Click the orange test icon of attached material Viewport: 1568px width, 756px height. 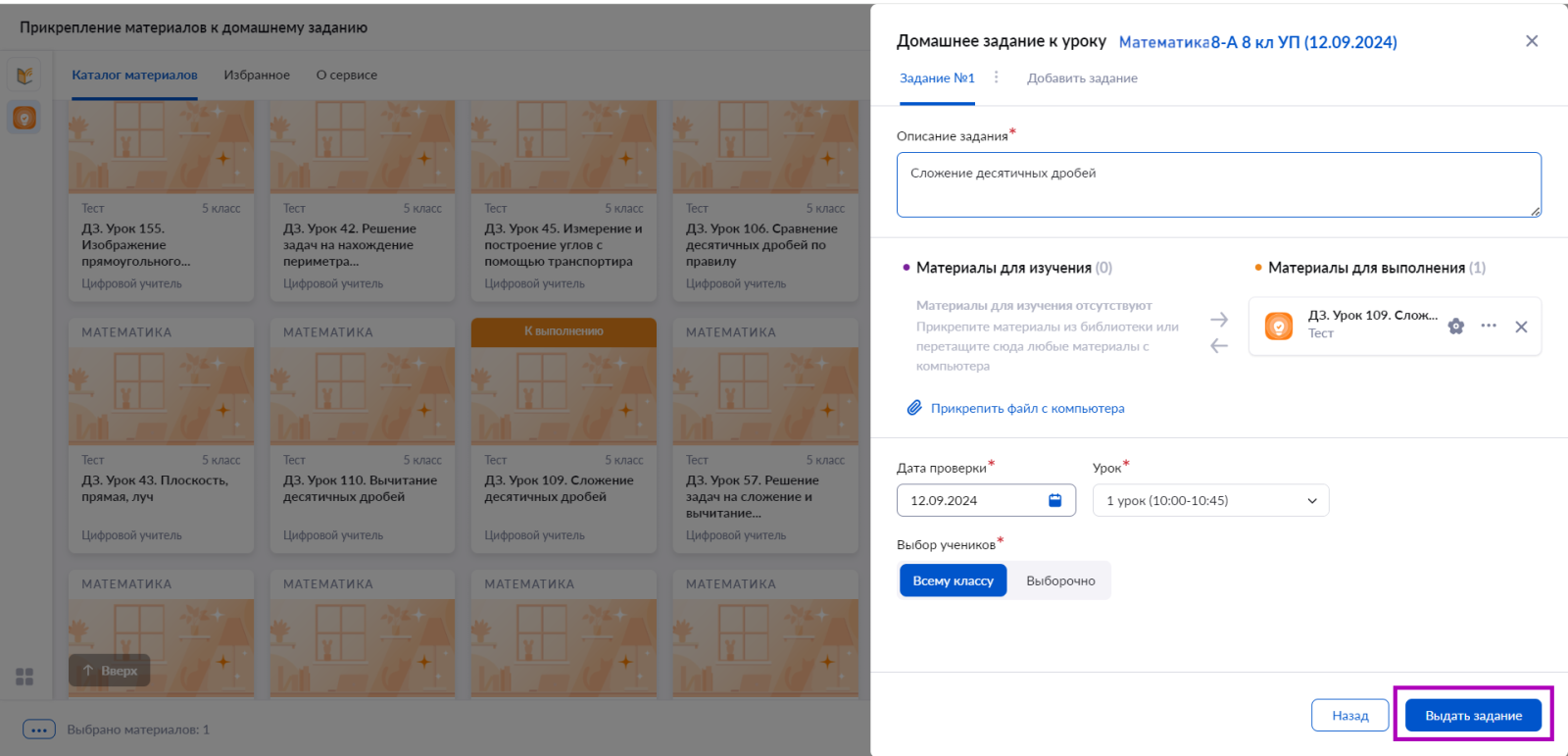[1279, 327]
